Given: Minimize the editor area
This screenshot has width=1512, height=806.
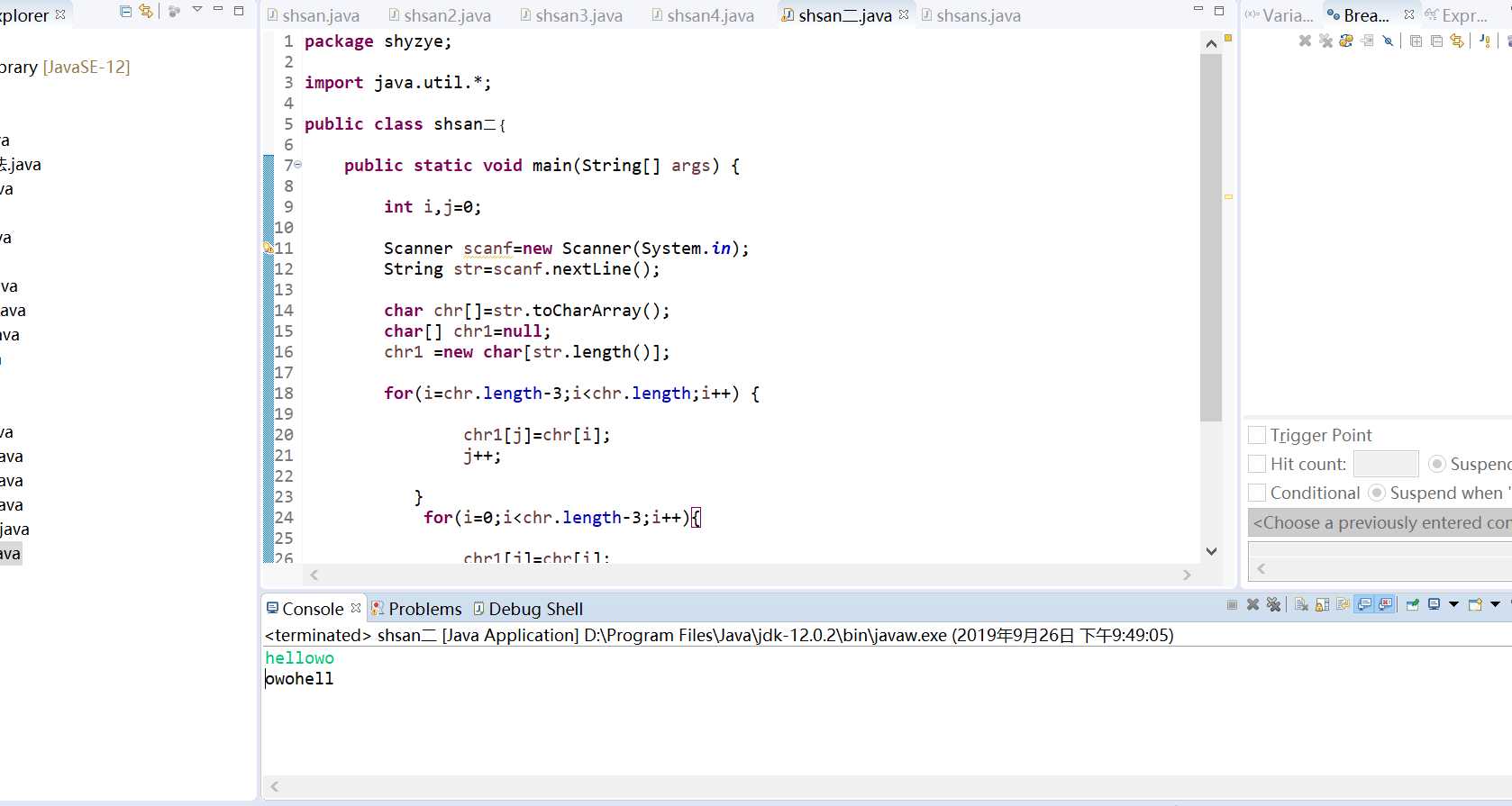Looking at the screenshot, I should [x=1198, y=10].
